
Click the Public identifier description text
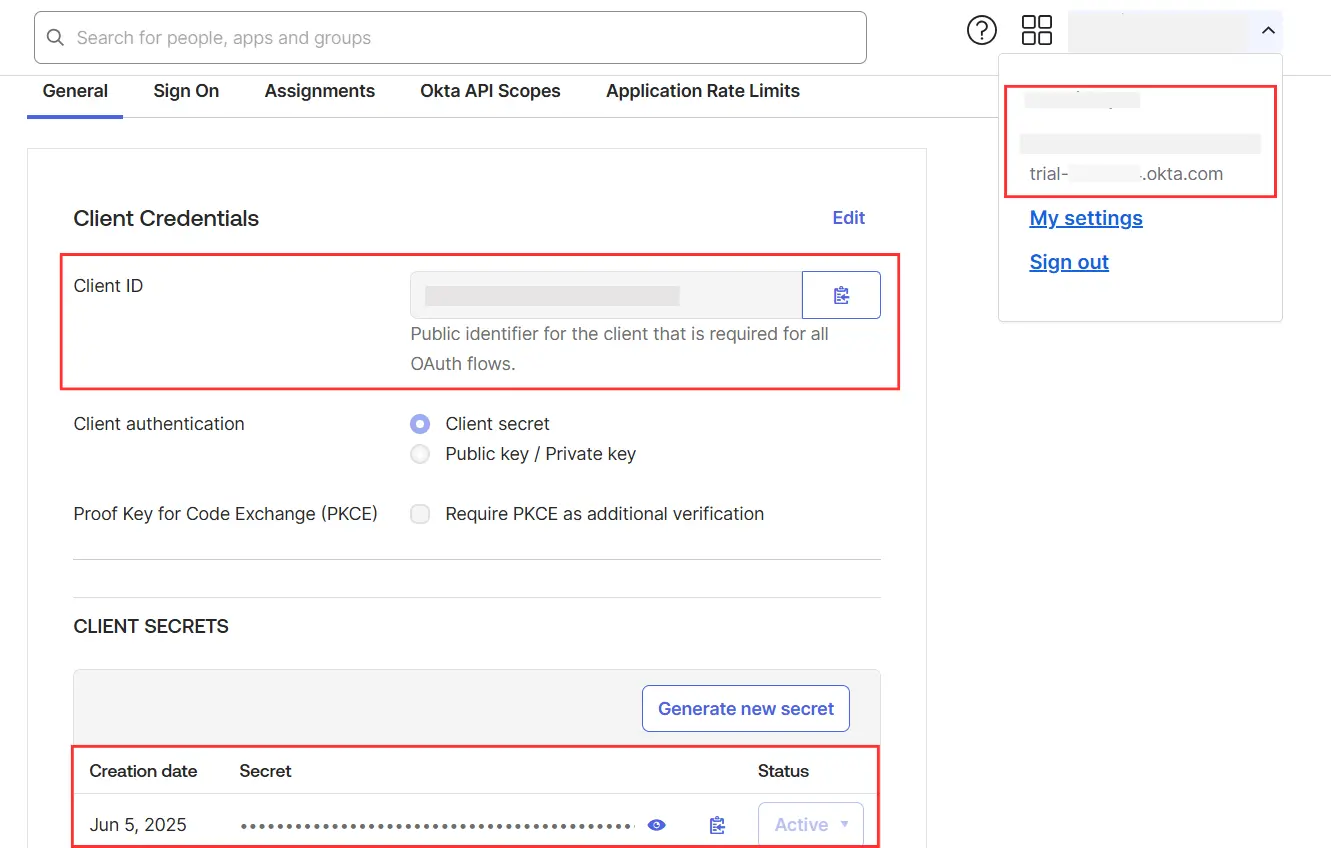point(620,349)
